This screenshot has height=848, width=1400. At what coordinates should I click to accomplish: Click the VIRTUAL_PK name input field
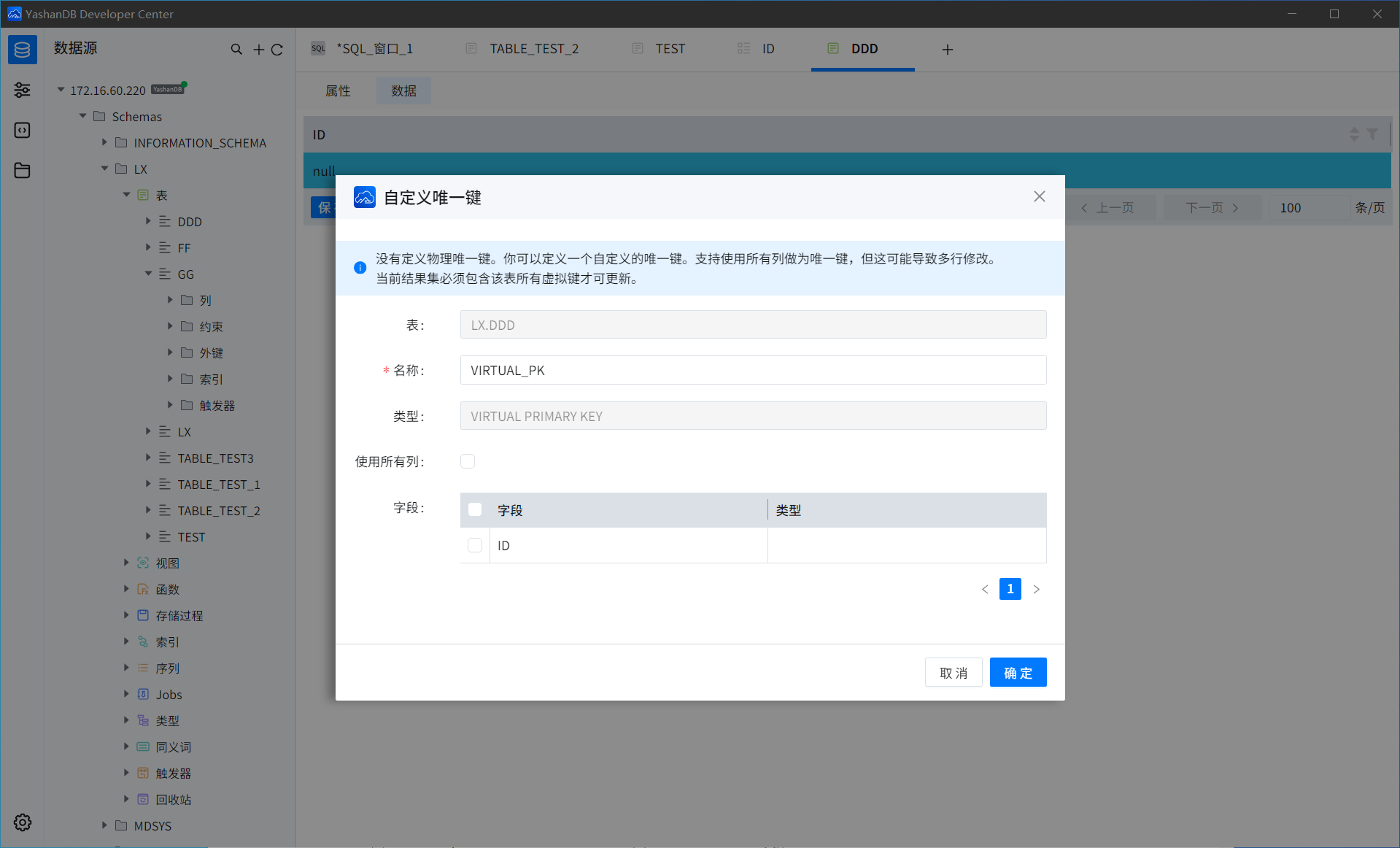(753, 370)
